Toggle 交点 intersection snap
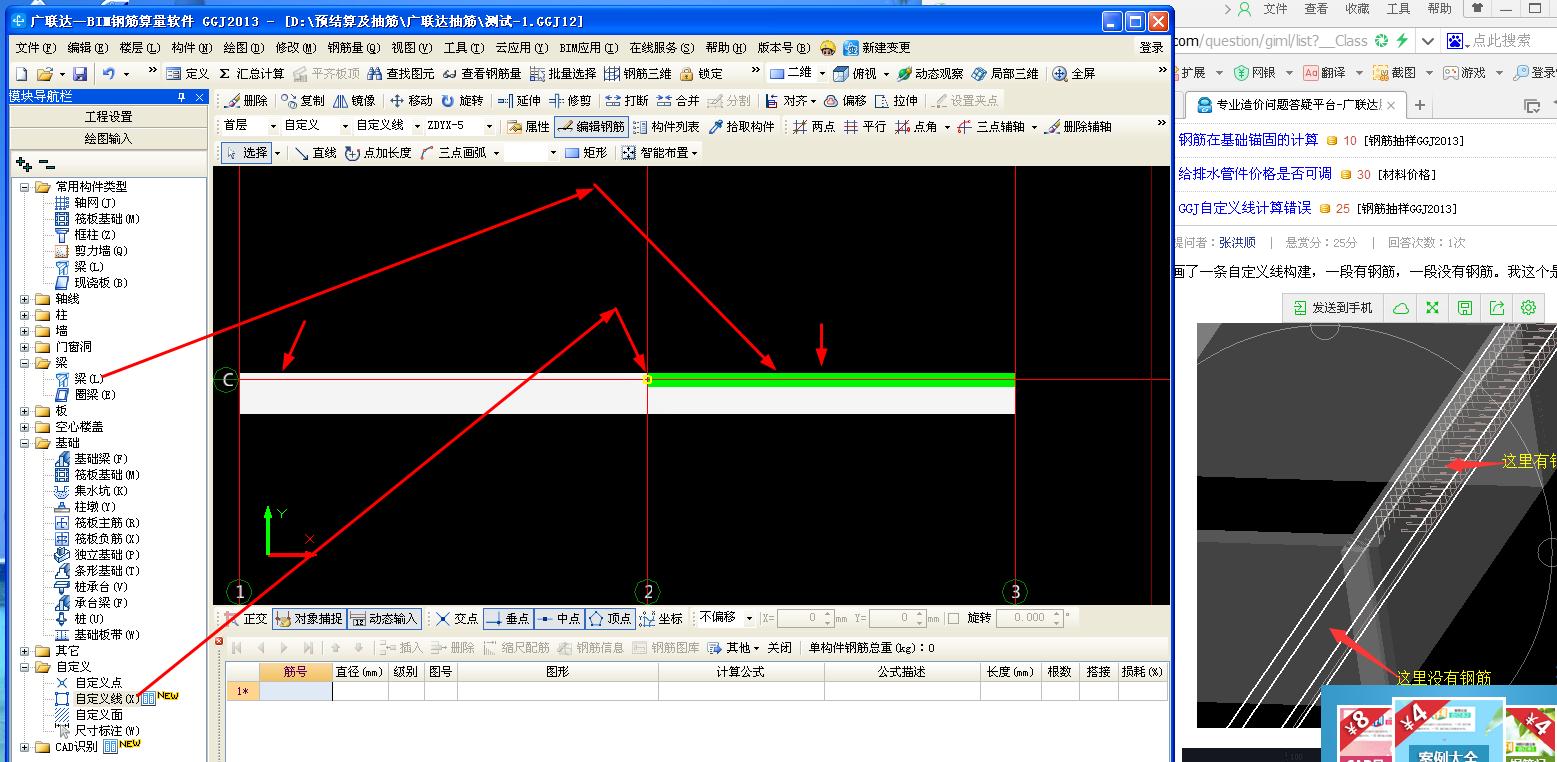1557x762 pixels. click(457, 619)
